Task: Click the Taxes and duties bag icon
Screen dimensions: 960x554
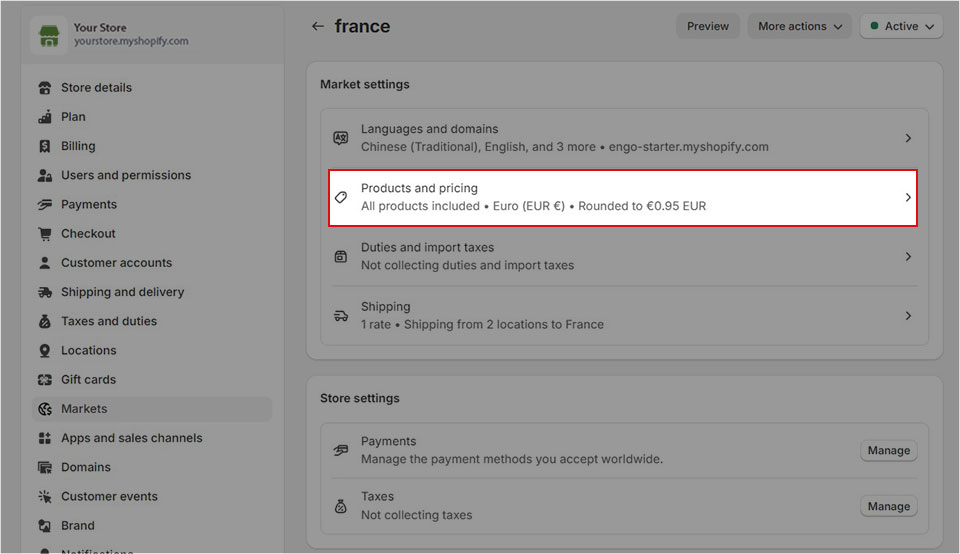Action: (x=45, y=321)
